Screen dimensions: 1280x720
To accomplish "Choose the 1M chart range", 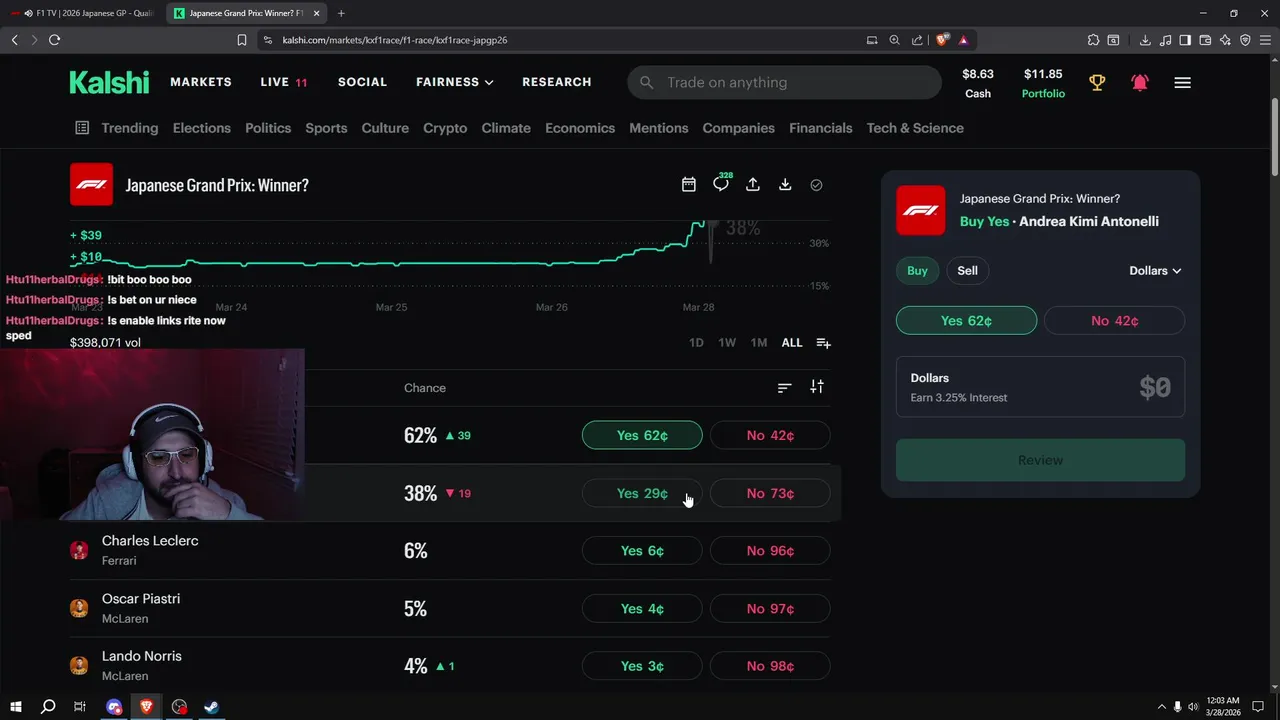I will tap(759, 343).
